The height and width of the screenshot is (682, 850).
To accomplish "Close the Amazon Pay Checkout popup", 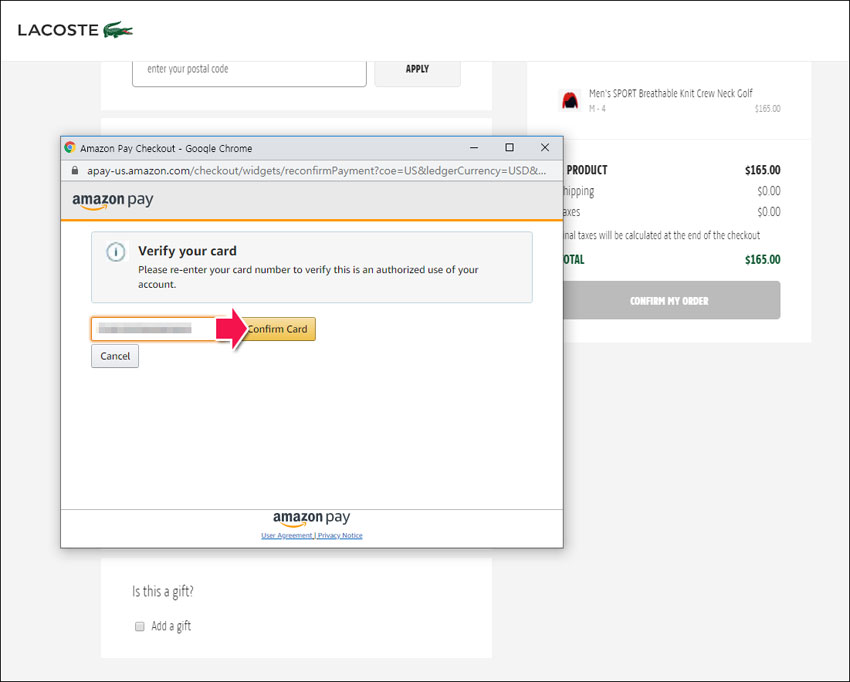I will tap(545, 147).
